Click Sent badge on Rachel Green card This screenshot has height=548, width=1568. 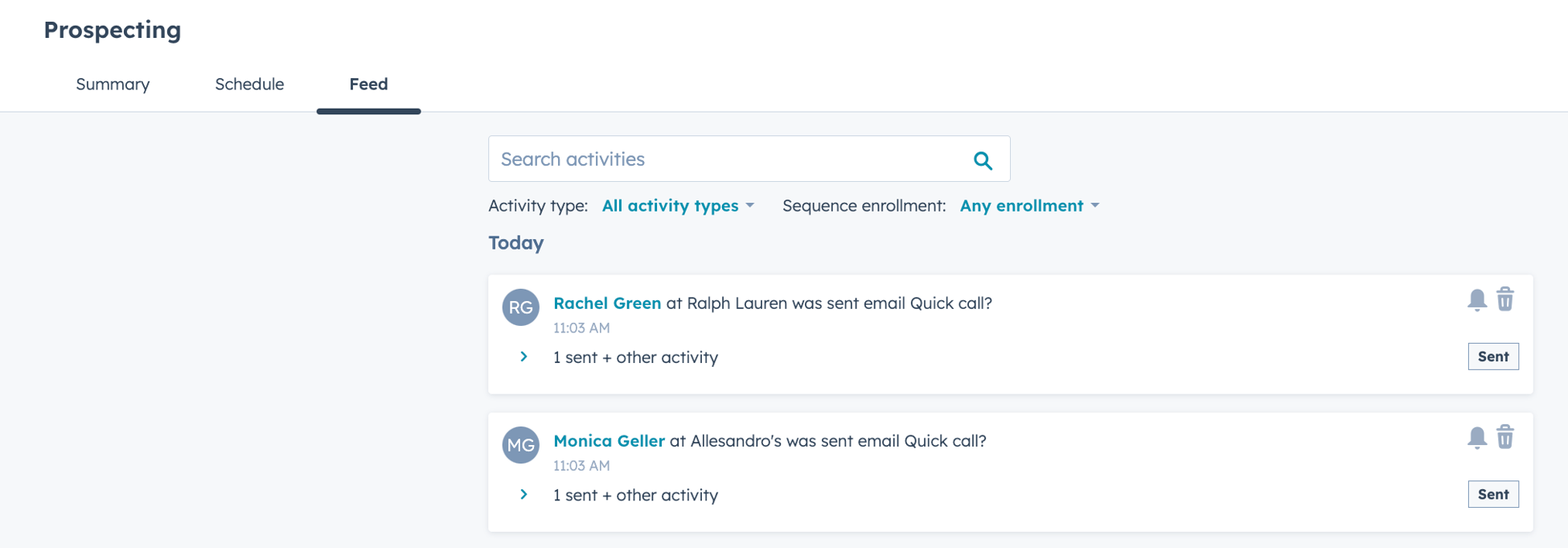(x=1492, y=356)
